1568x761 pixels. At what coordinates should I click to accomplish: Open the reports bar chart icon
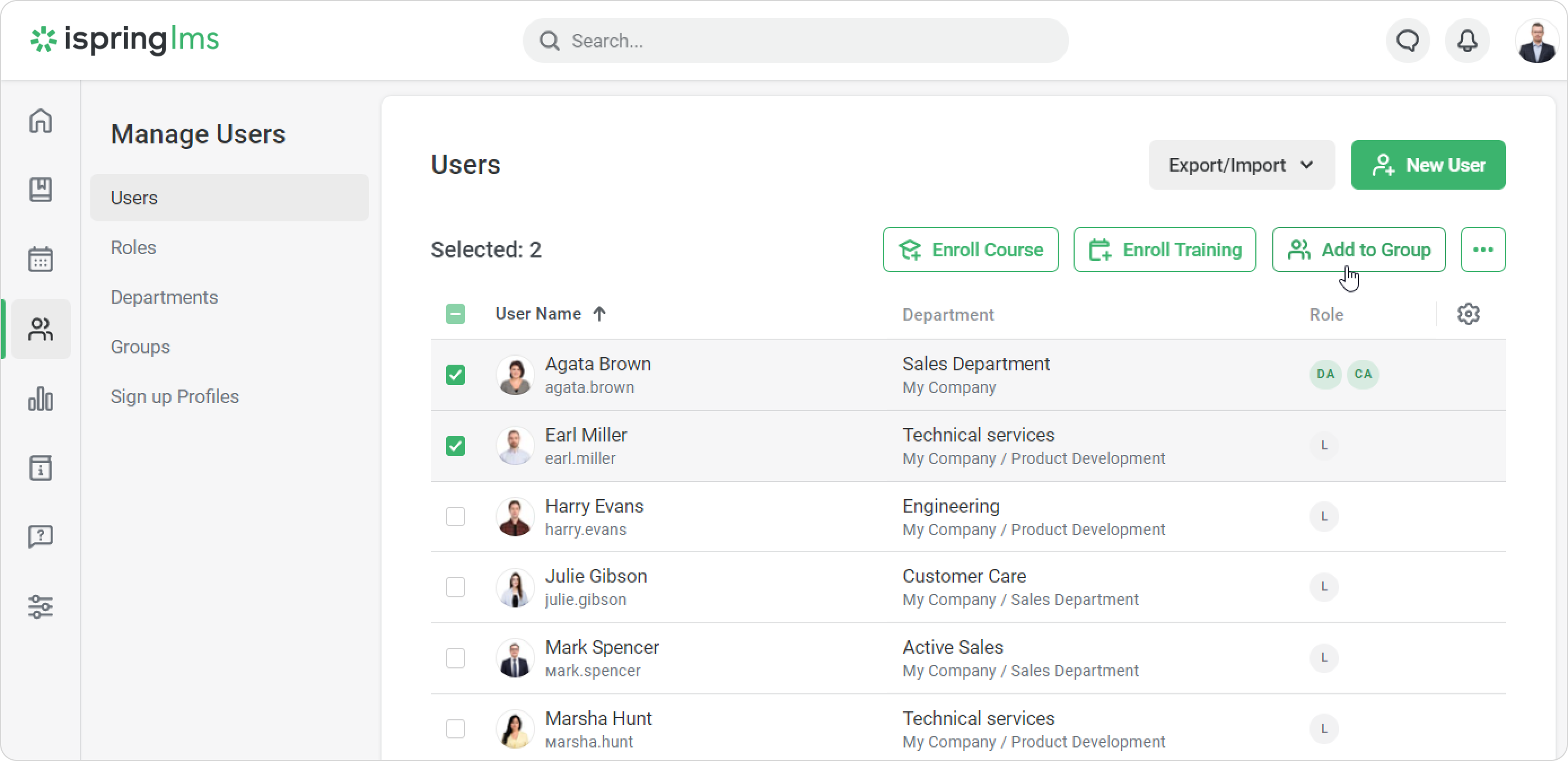point(40,399)
